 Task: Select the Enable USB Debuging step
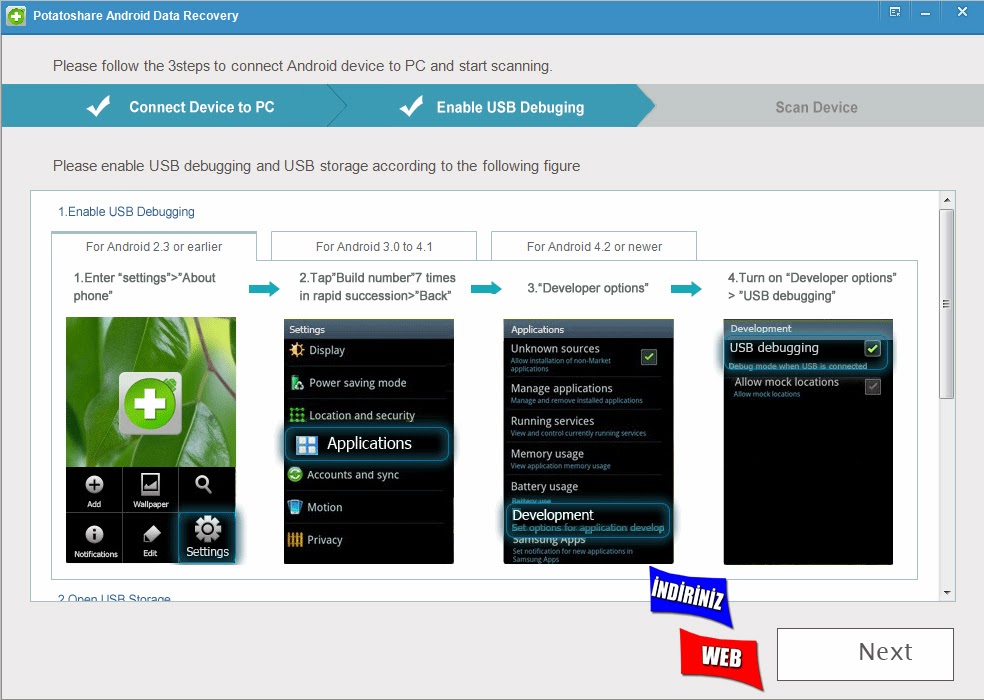(x=493, y=106)
